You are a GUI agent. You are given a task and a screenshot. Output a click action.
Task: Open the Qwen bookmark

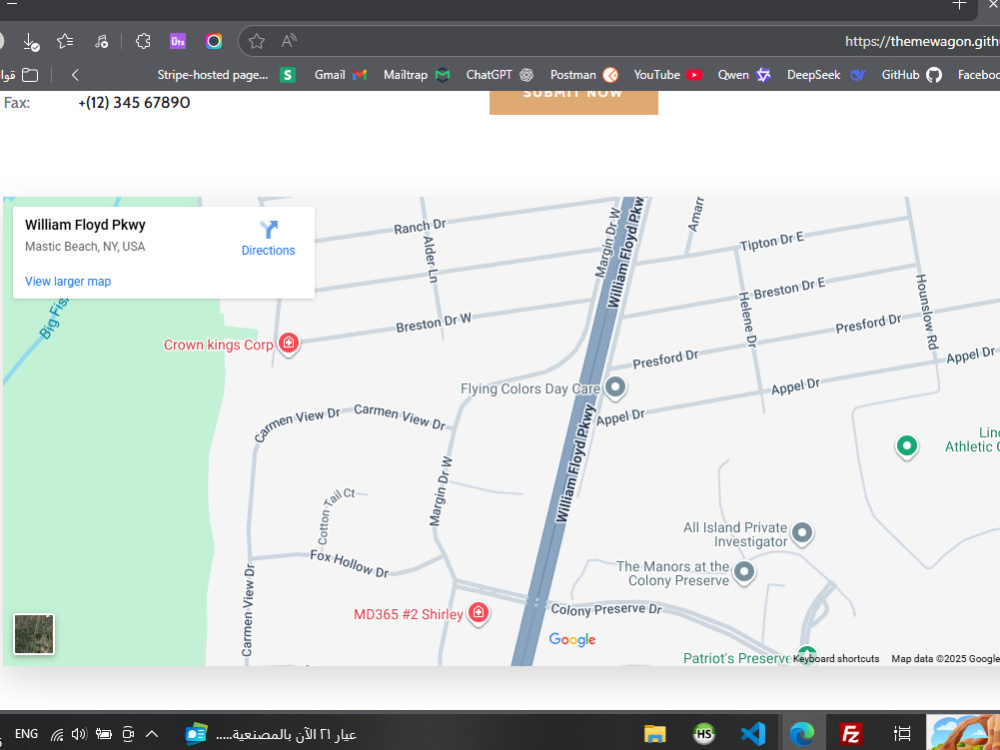pos(744,75)
